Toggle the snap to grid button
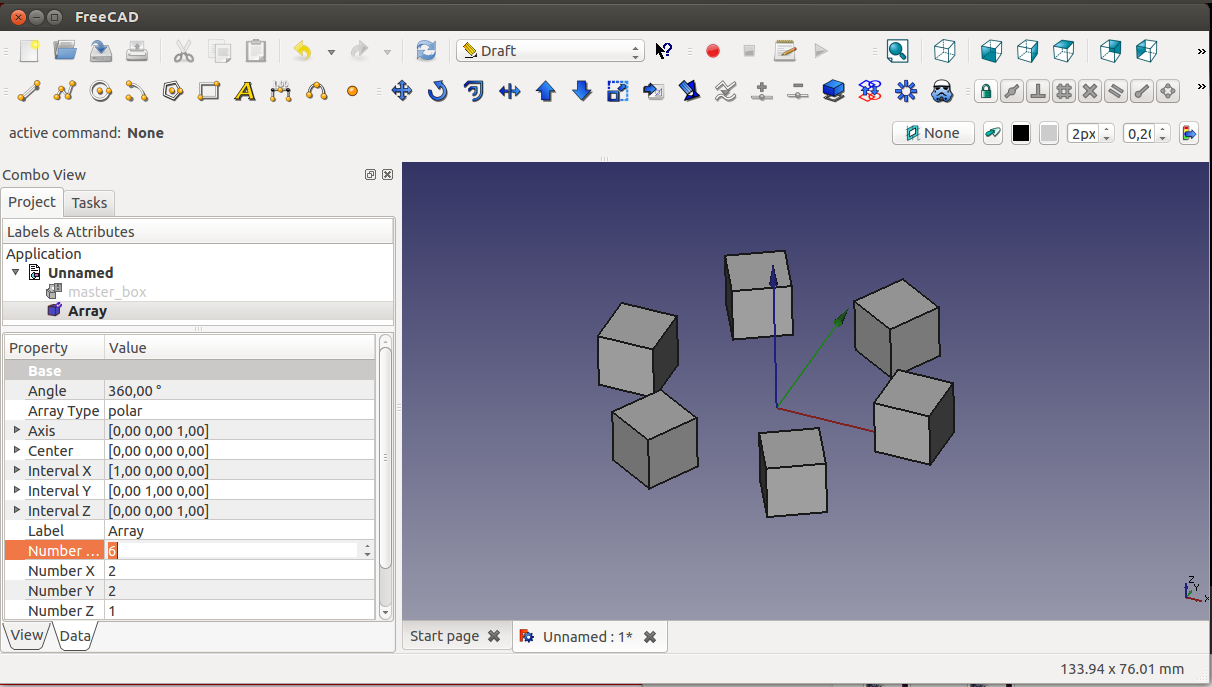This screenshot has width=1212, height=687. pos(1064,92)
